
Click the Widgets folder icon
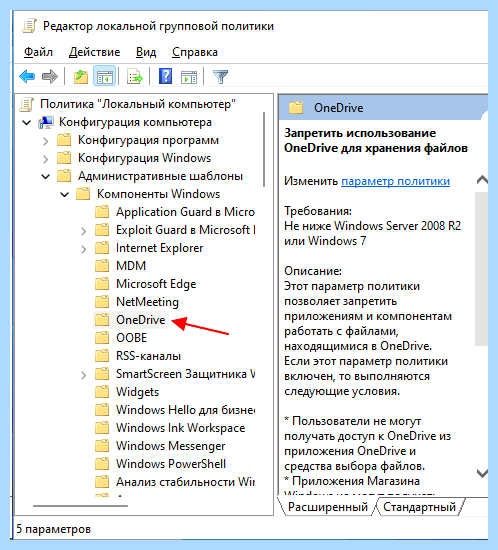click(102, 391)
